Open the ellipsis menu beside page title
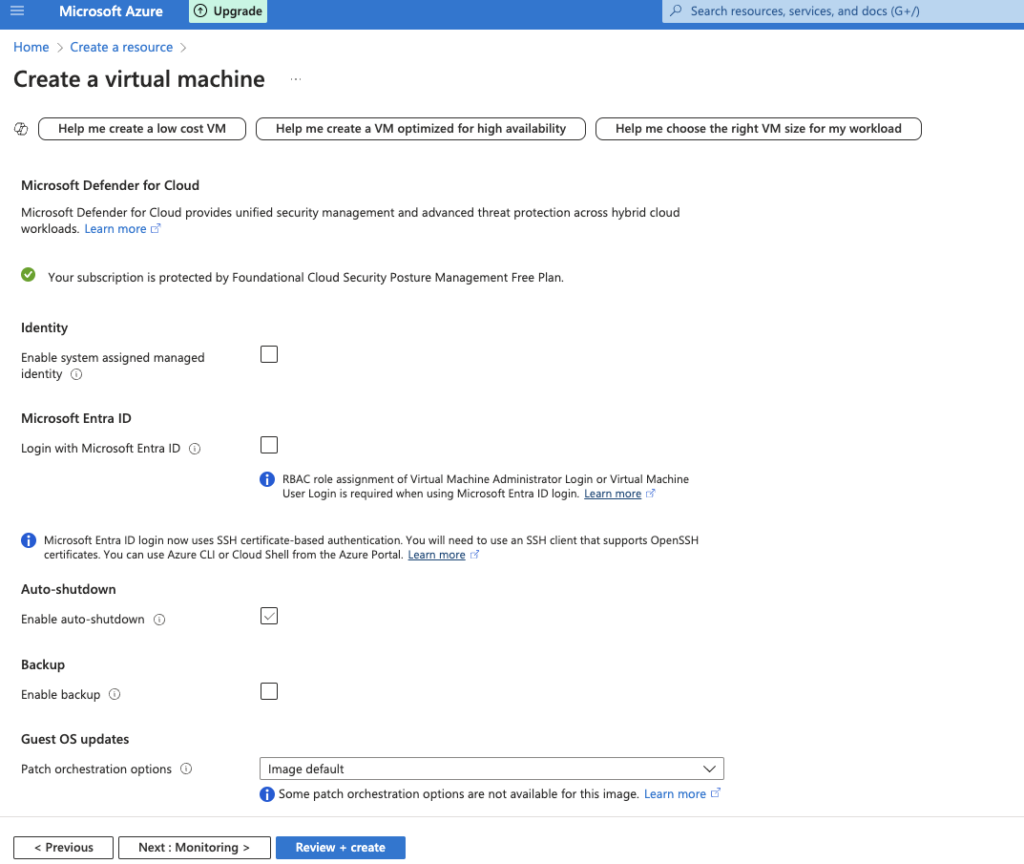 click(x=296, y=79)
